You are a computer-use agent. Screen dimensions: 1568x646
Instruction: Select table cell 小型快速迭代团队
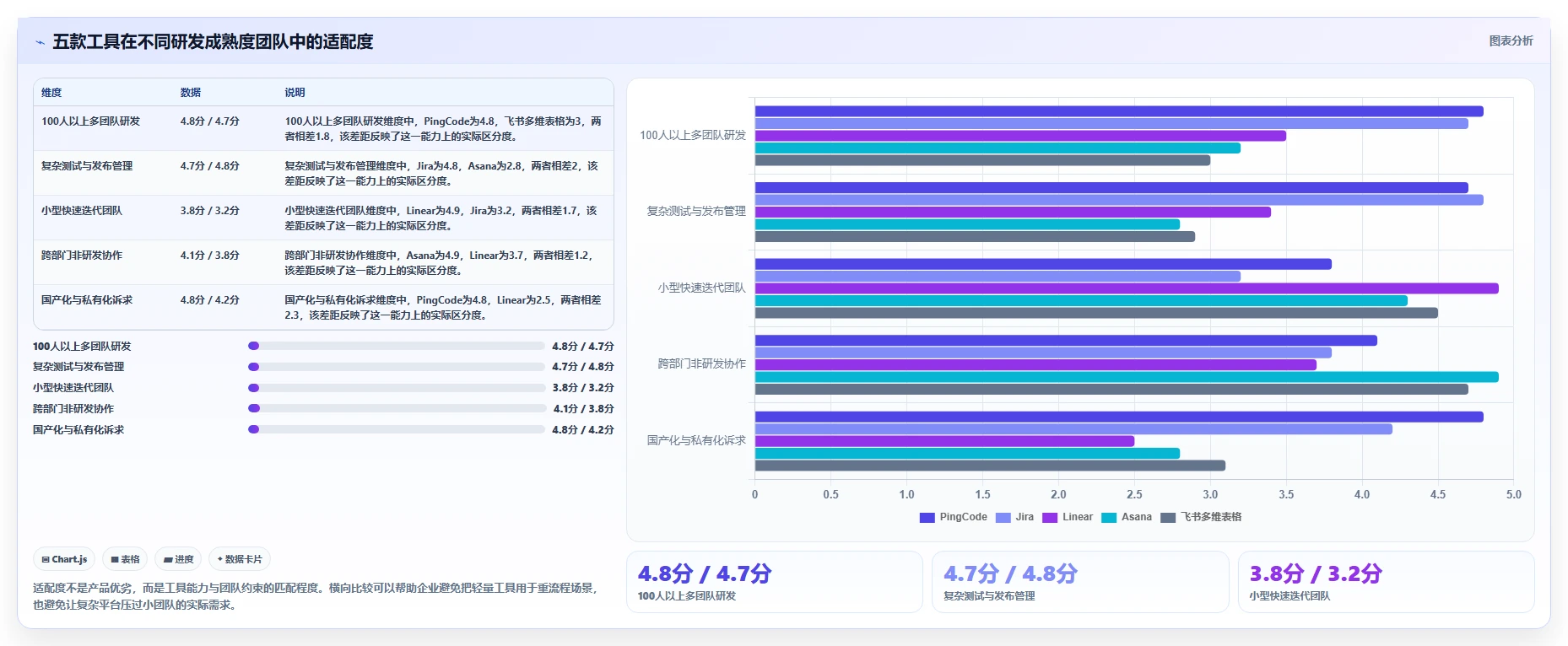[82, 211]
